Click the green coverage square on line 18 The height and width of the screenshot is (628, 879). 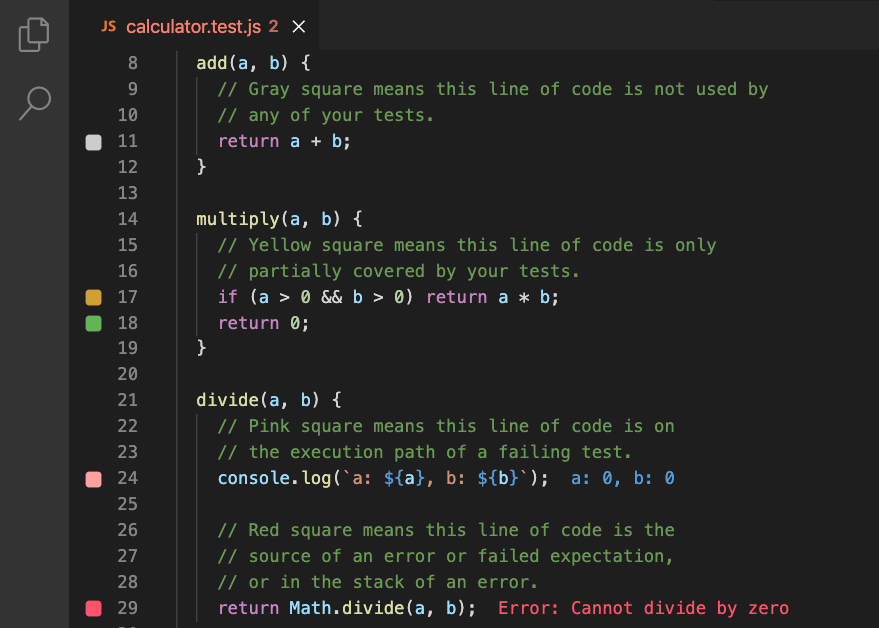[x=94, y=324]
